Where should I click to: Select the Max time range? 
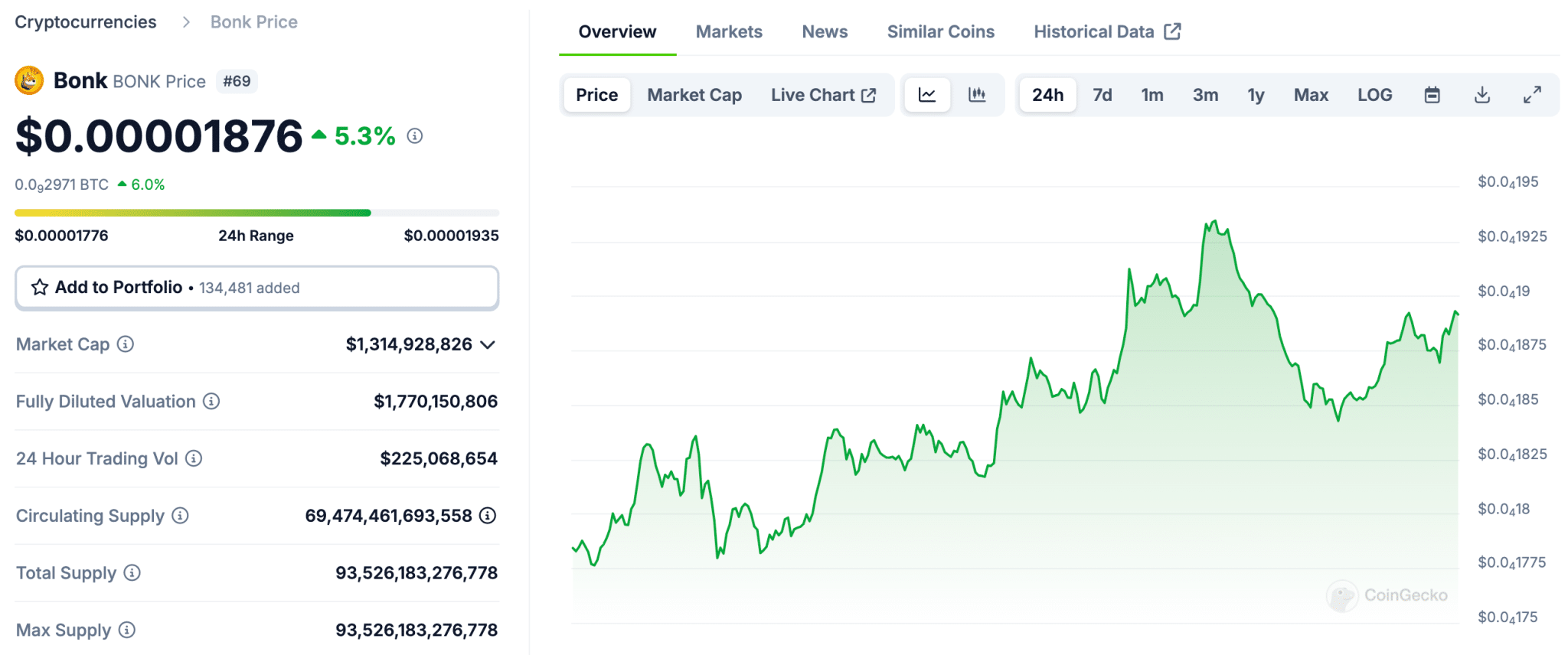1312,95
